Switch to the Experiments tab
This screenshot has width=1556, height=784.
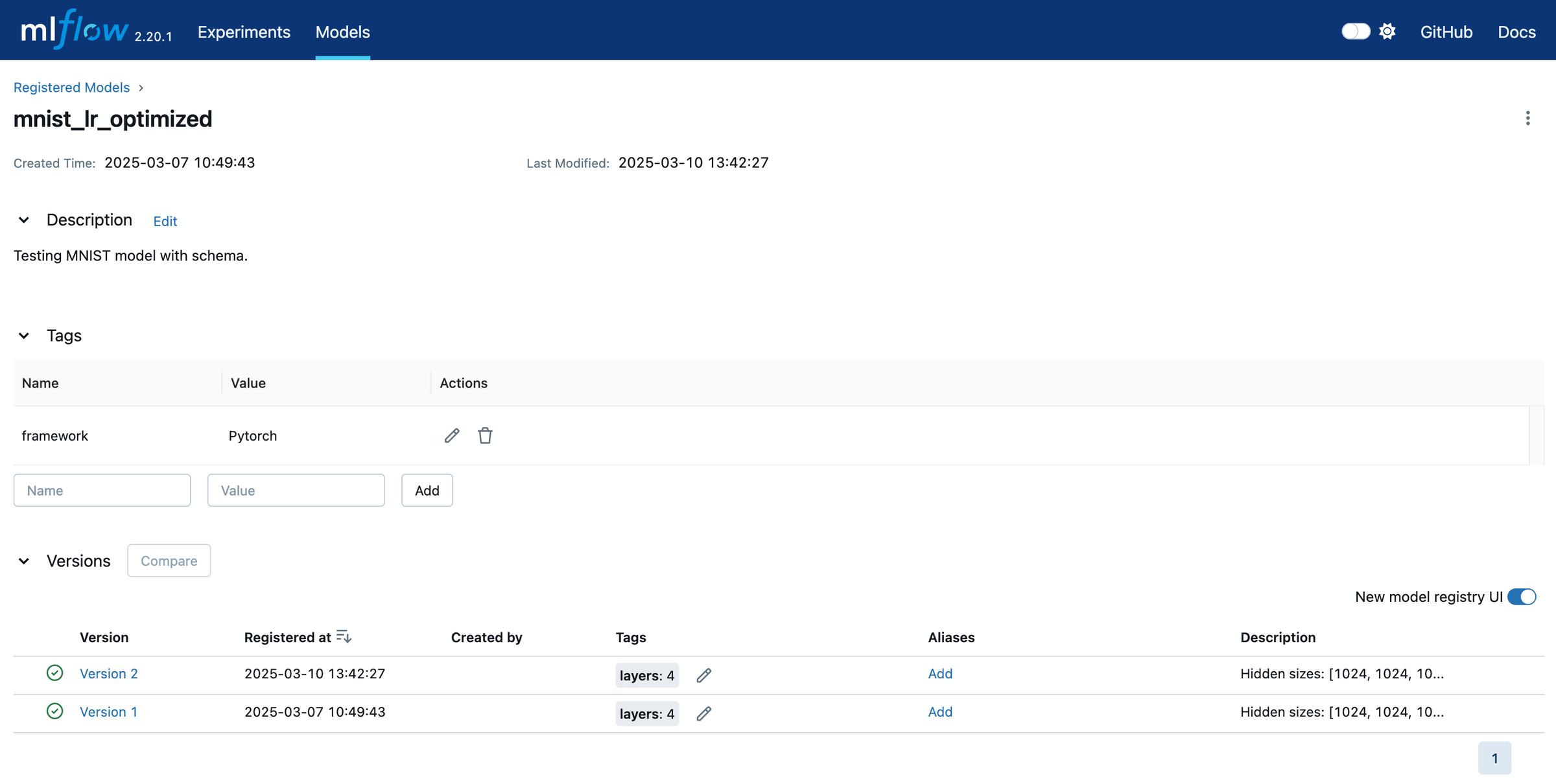(244, 32)
